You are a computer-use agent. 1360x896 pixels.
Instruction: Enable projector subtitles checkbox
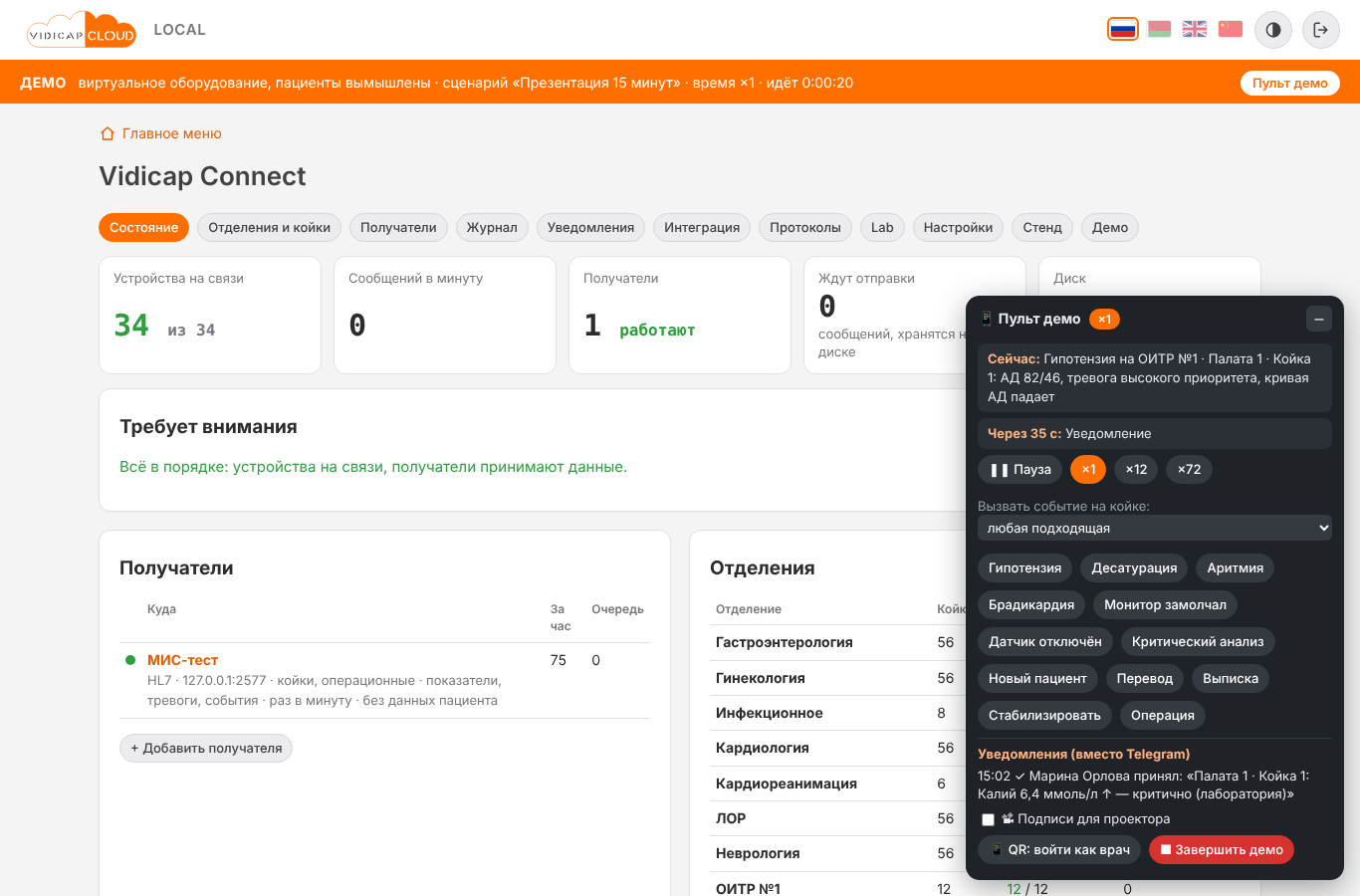click(988, 819)
